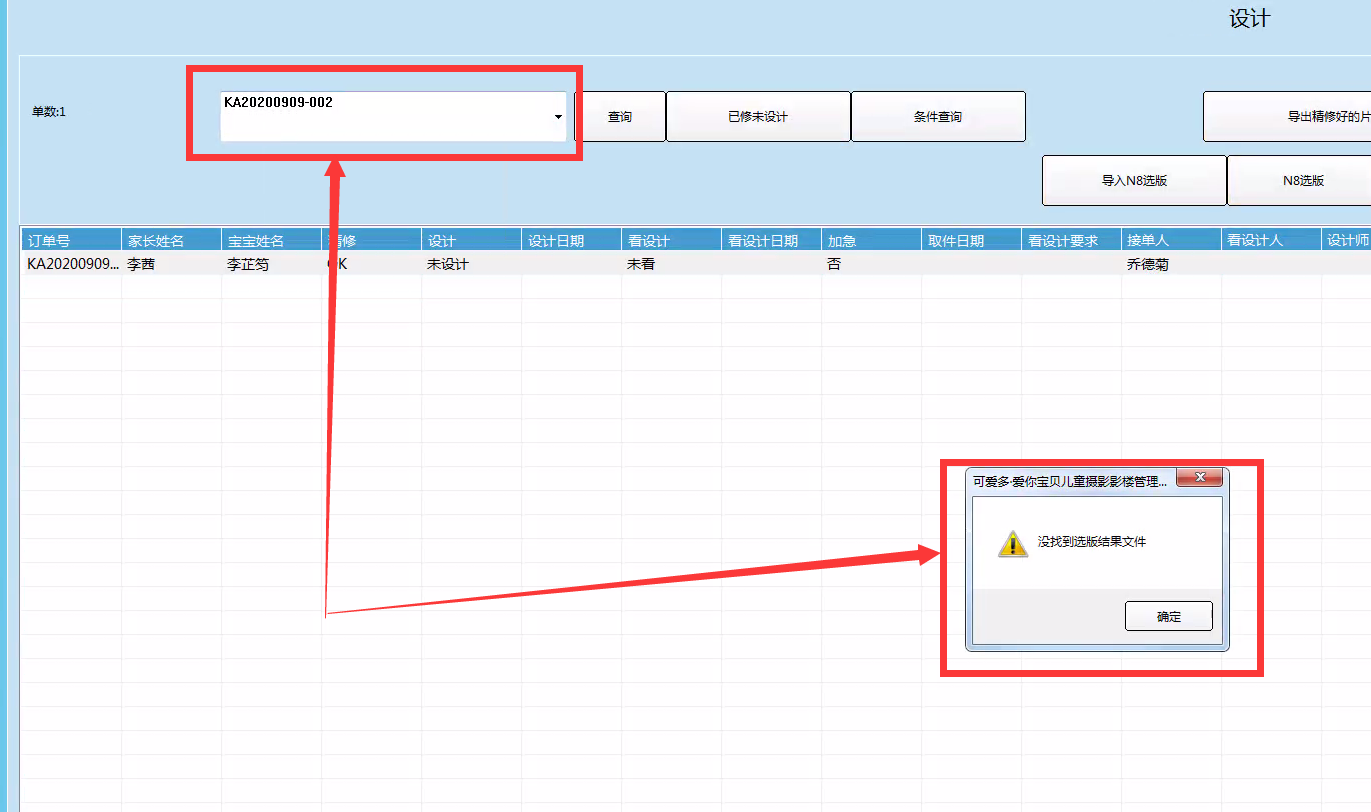Screen dimensions: 1371x812
Task: Sort by the 宝宝姓名 column header
Action: pos(271,240)
